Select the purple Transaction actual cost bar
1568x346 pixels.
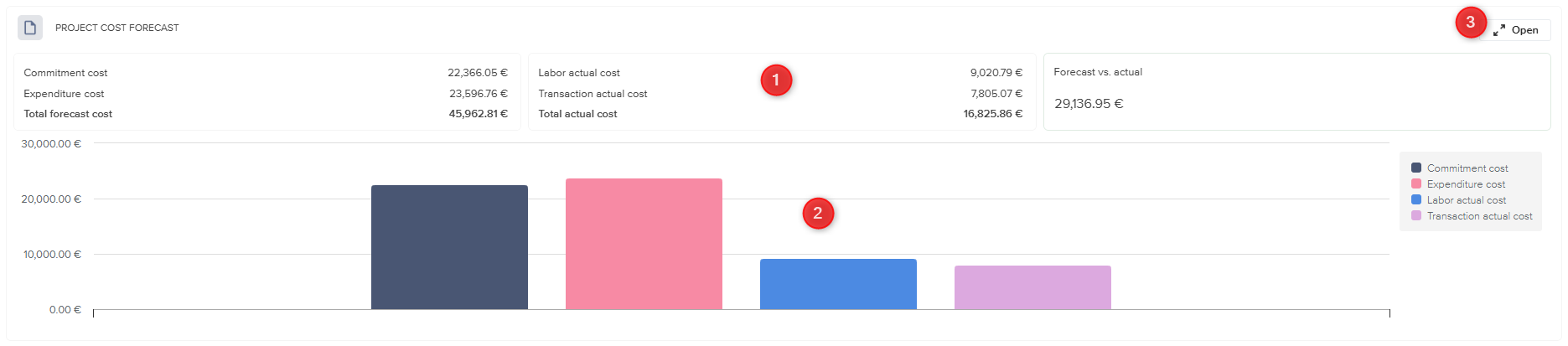tap(1032, 287)
